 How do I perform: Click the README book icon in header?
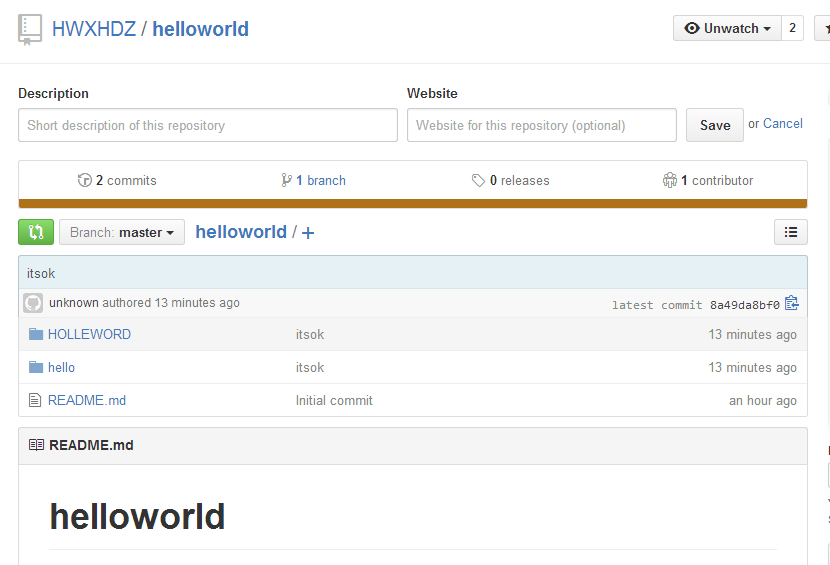36,445
